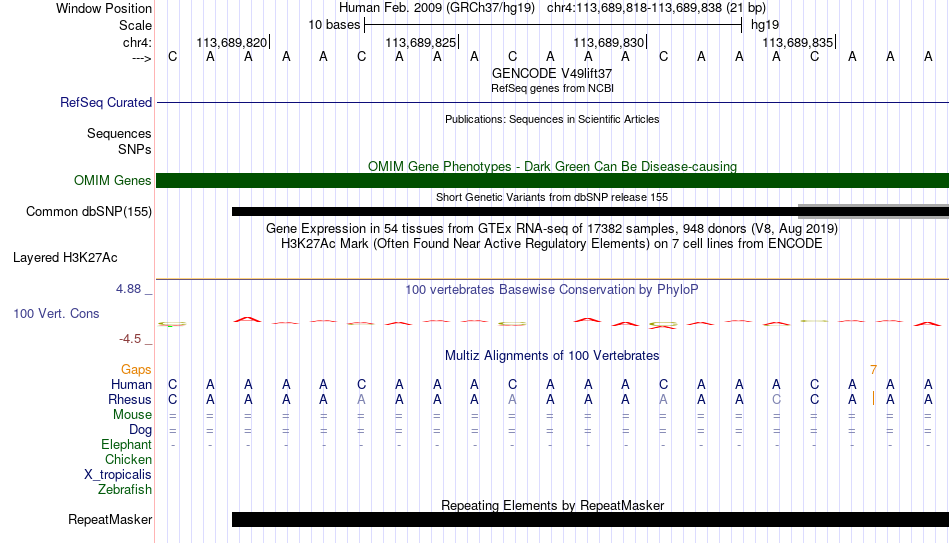Click the 113,689,830 ruler position

point(609,42)
